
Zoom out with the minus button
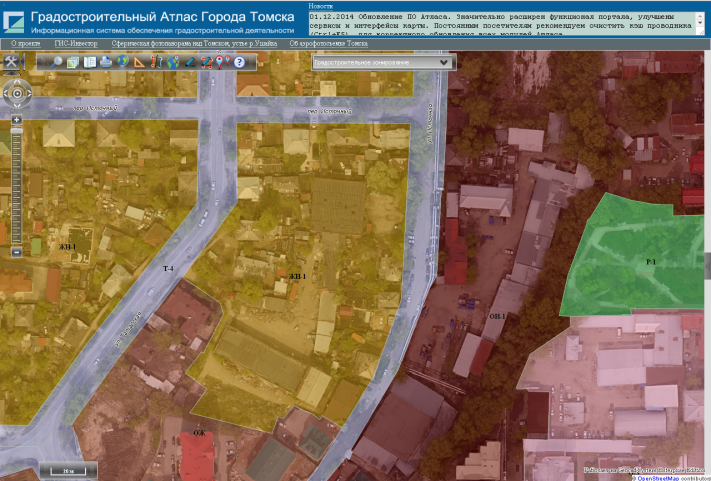17,251
